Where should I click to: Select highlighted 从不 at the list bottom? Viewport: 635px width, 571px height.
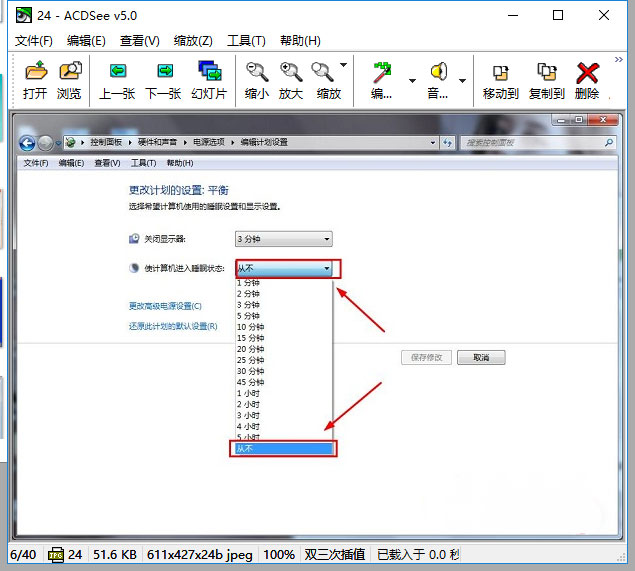click(x=283, y=449)
